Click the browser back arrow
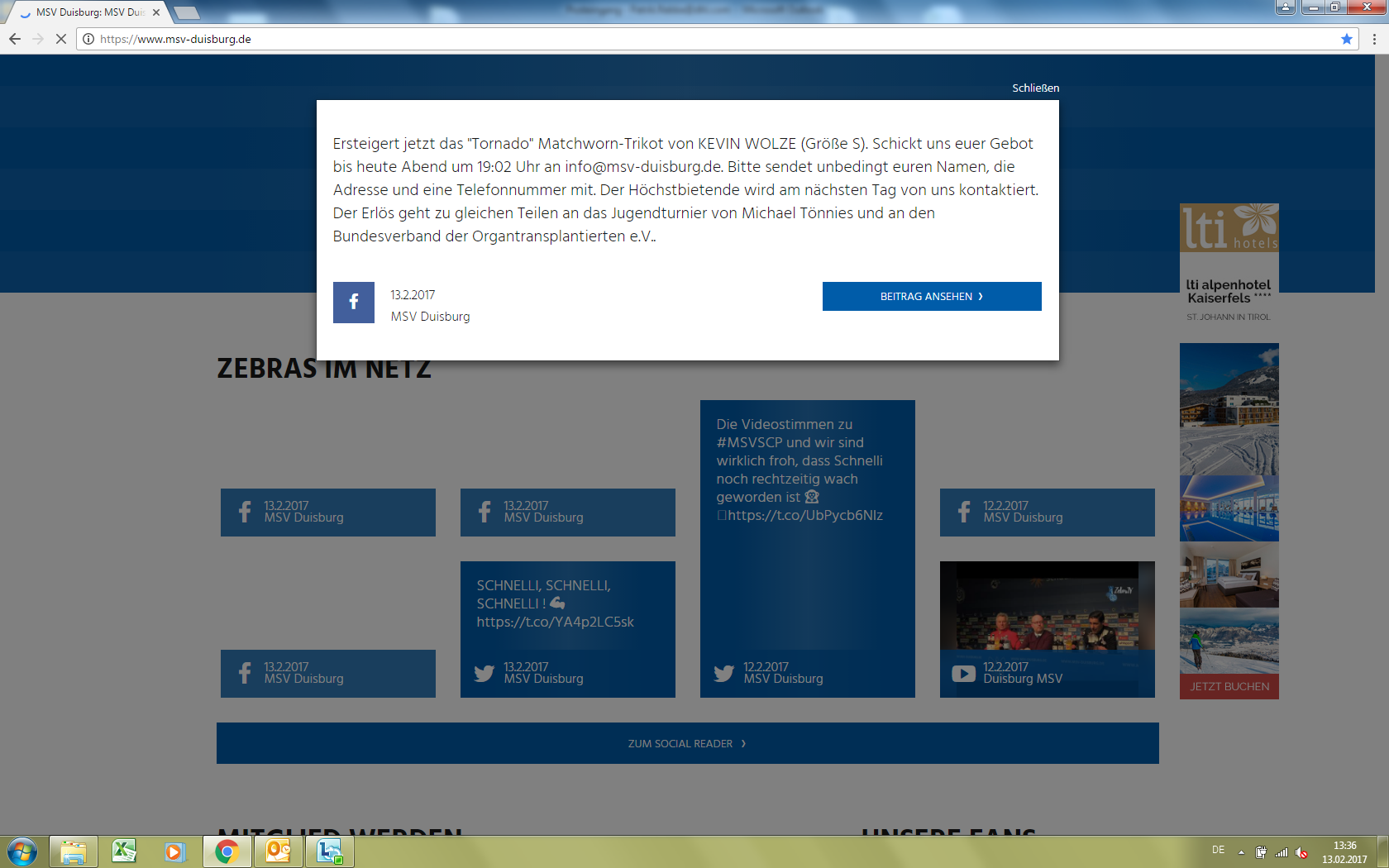The height and width of the screenshot is (868, 1389). (14, 39)
